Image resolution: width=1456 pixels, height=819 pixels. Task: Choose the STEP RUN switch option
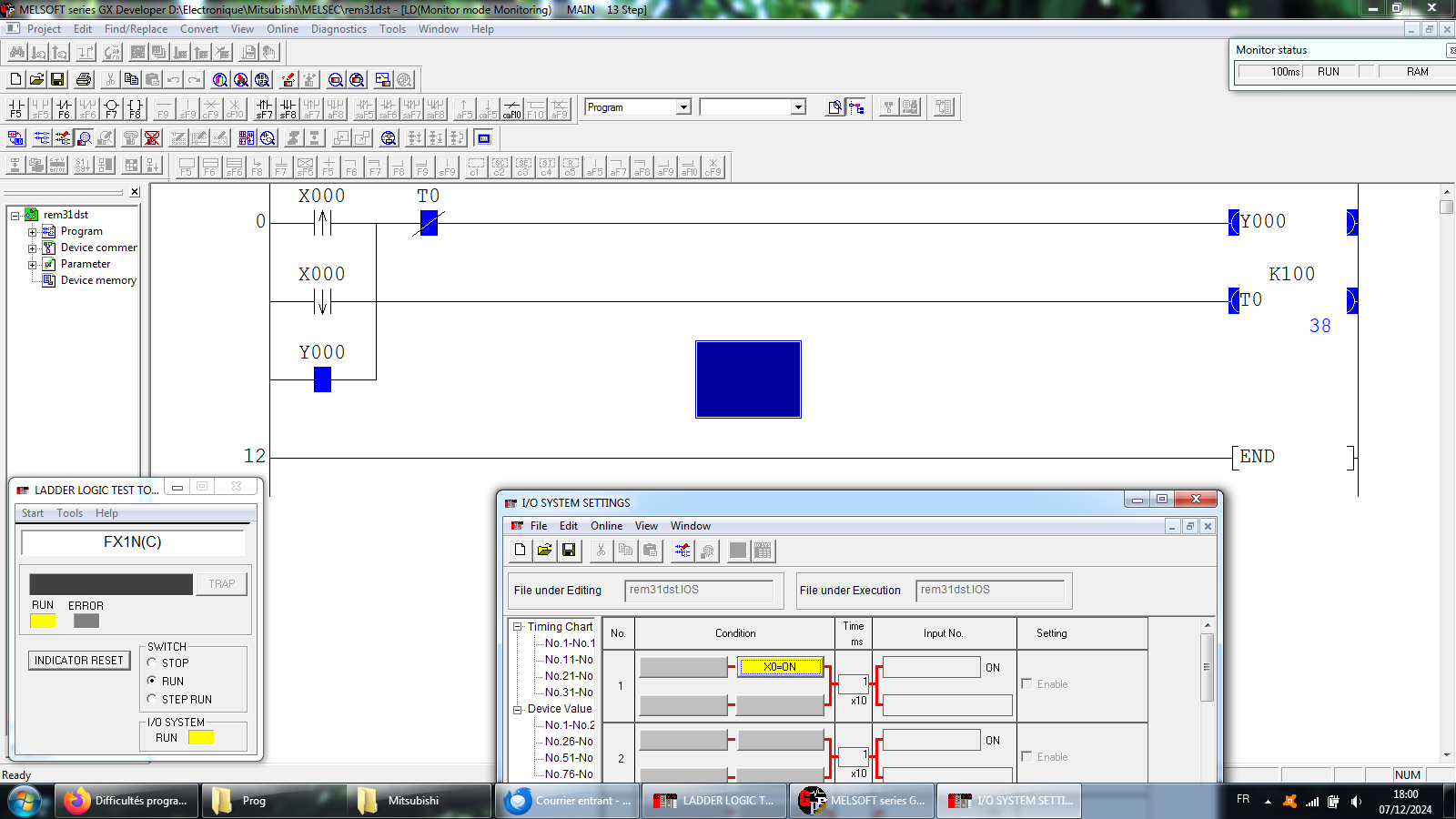click(152, 700)
